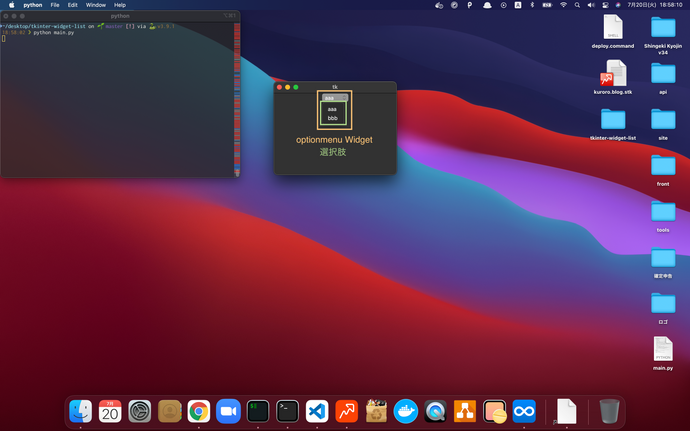Launch Visual Studio Code from the Dock
Viewport: 690px width, 431px height.
[x=317, y=411]
